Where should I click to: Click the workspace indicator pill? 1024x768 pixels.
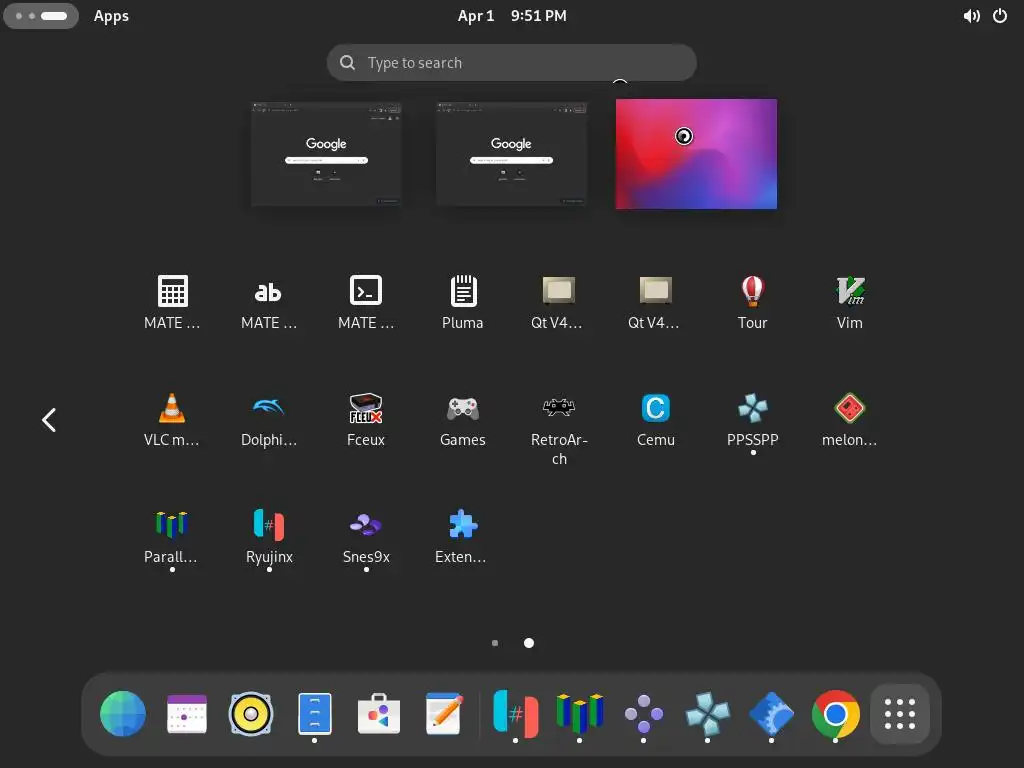41,16
